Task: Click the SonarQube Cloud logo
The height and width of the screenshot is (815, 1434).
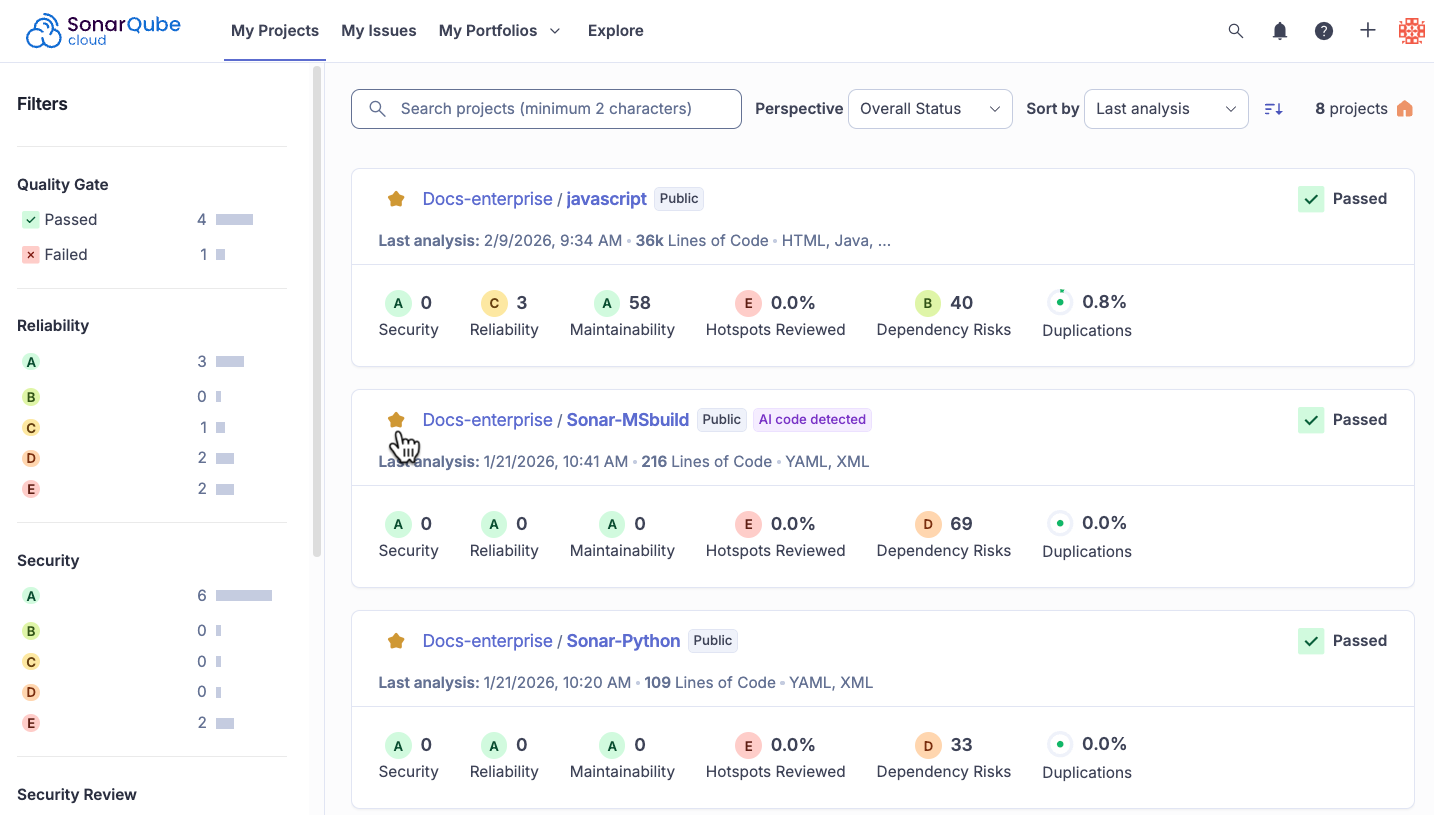Action: (x=103, y=31)
